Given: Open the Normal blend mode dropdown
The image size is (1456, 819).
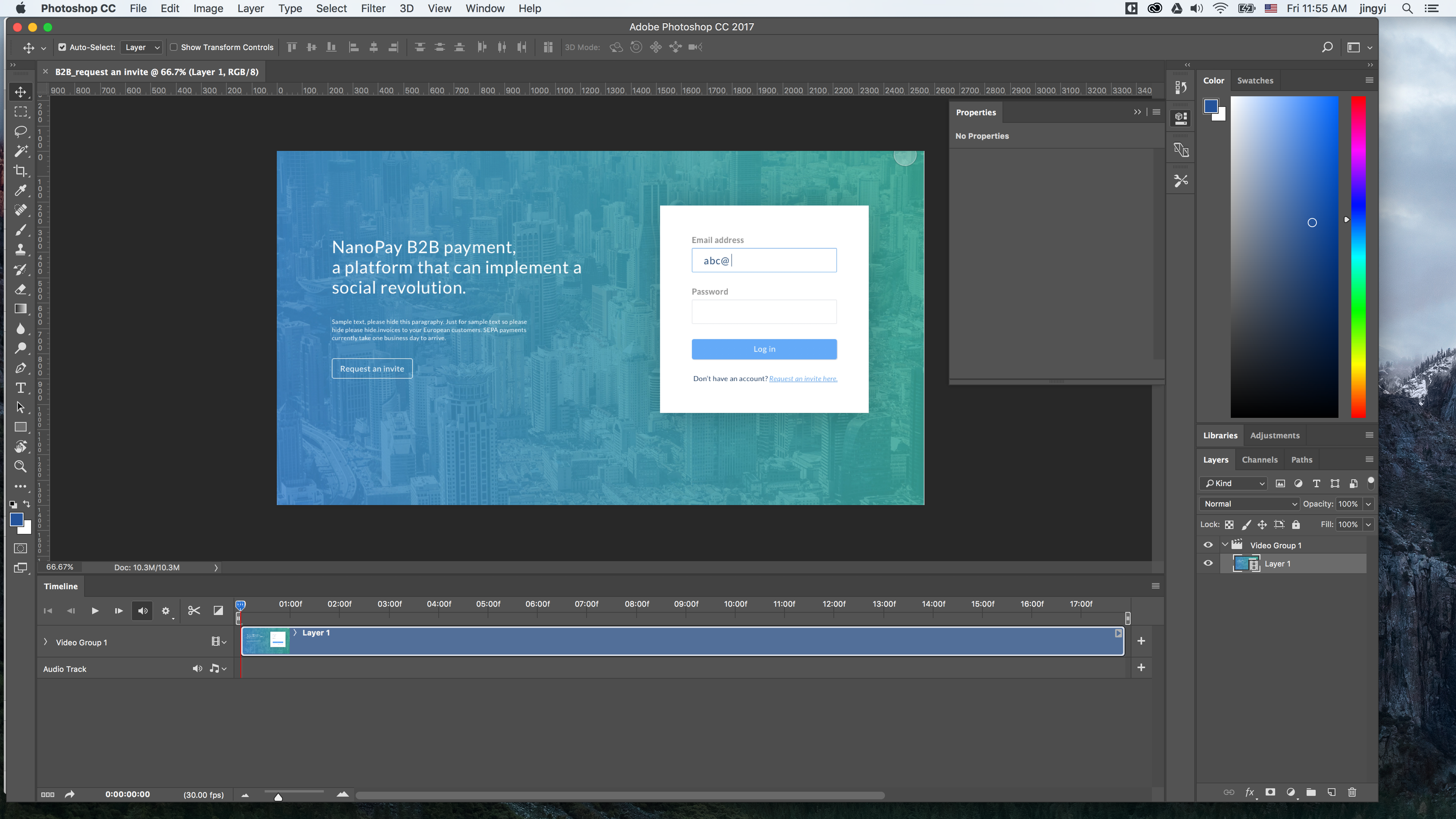Looking at the screenshot, I should [x=1250, y=504].
